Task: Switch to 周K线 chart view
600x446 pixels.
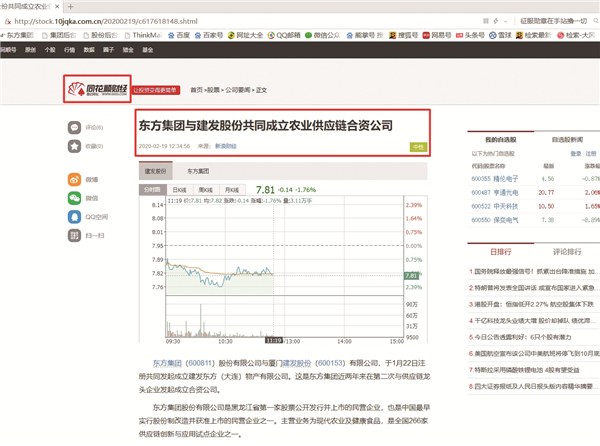Action: (x=205, y=190)
